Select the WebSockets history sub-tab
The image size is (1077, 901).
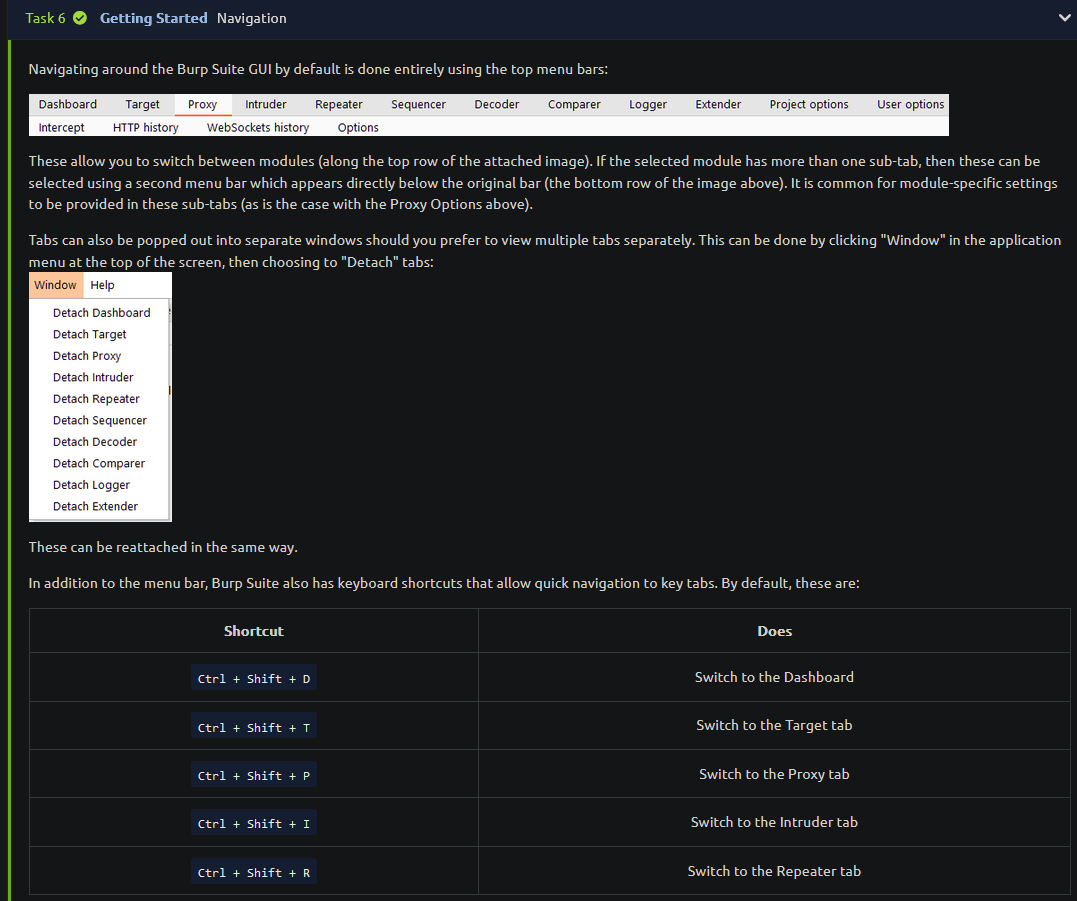click(258, 127)
